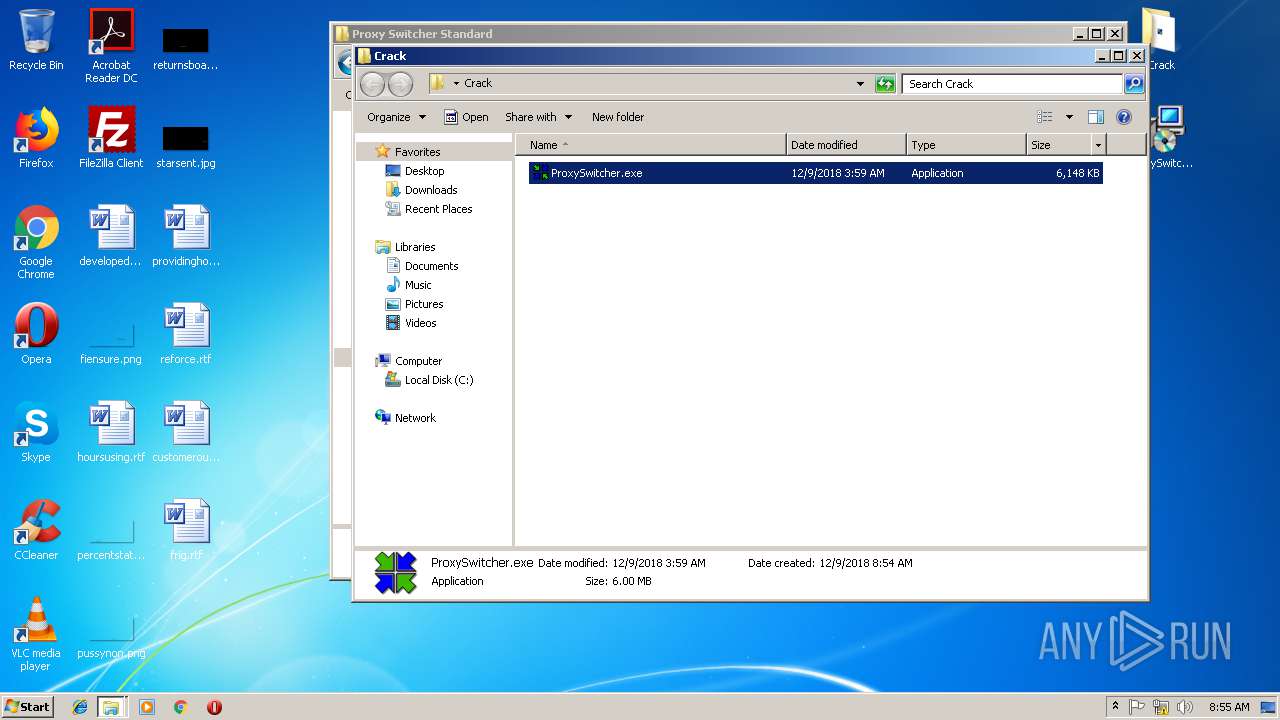
Task: Click the taskbar clock 8:55 AM
Action: pyautogui.click(x=1229, y=707)
